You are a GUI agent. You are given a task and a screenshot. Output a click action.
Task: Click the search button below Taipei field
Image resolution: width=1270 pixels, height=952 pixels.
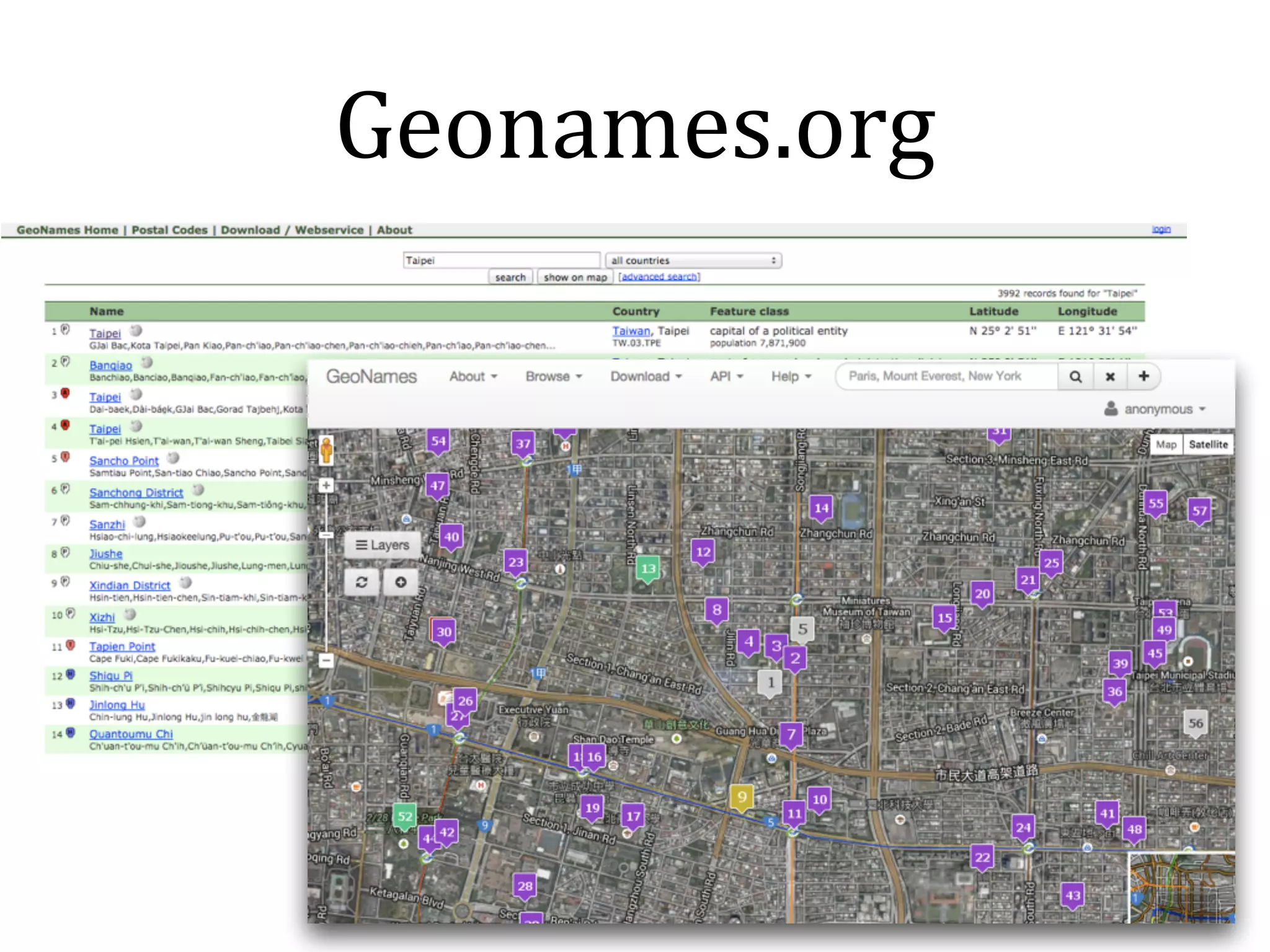click(510, 277)
